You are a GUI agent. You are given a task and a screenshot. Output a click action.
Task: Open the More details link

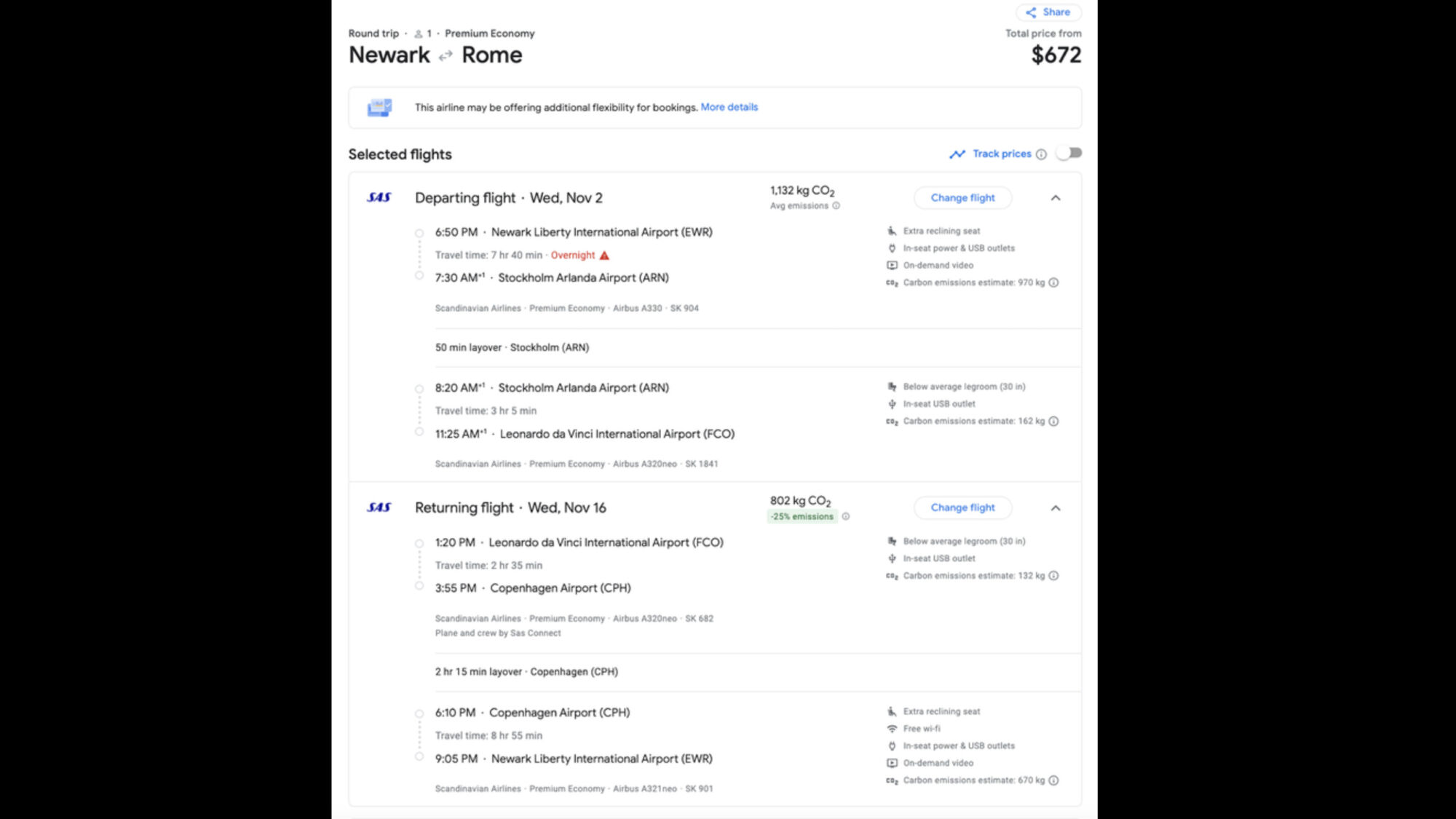(x=729, y=107)
